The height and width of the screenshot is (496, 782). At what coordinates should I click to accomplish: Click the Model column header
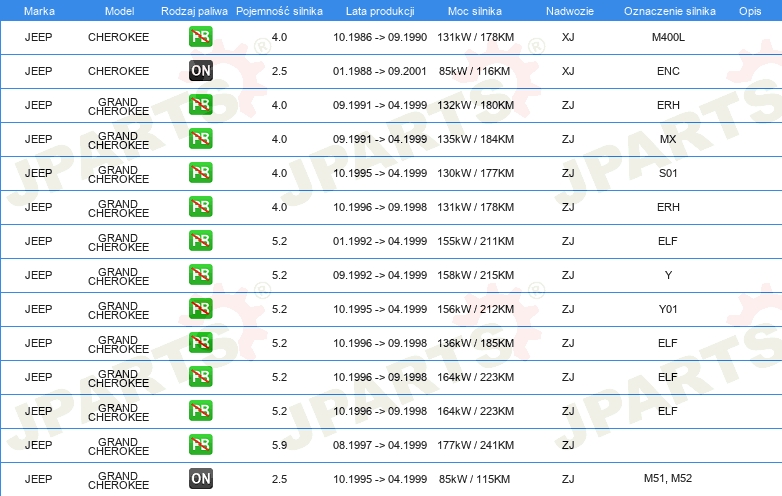coord(119,11)
